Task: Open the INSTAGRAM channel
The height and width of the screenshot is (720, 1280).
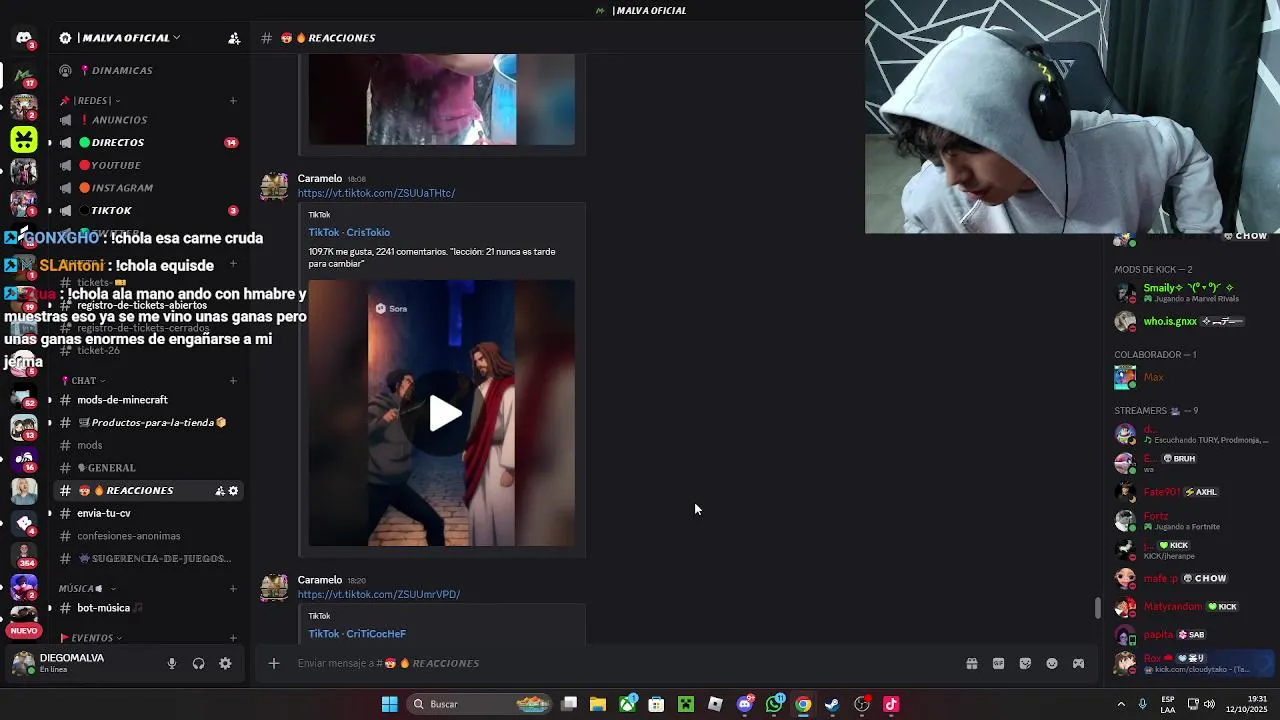Action: pyautogui.click(x=149, y=188)
